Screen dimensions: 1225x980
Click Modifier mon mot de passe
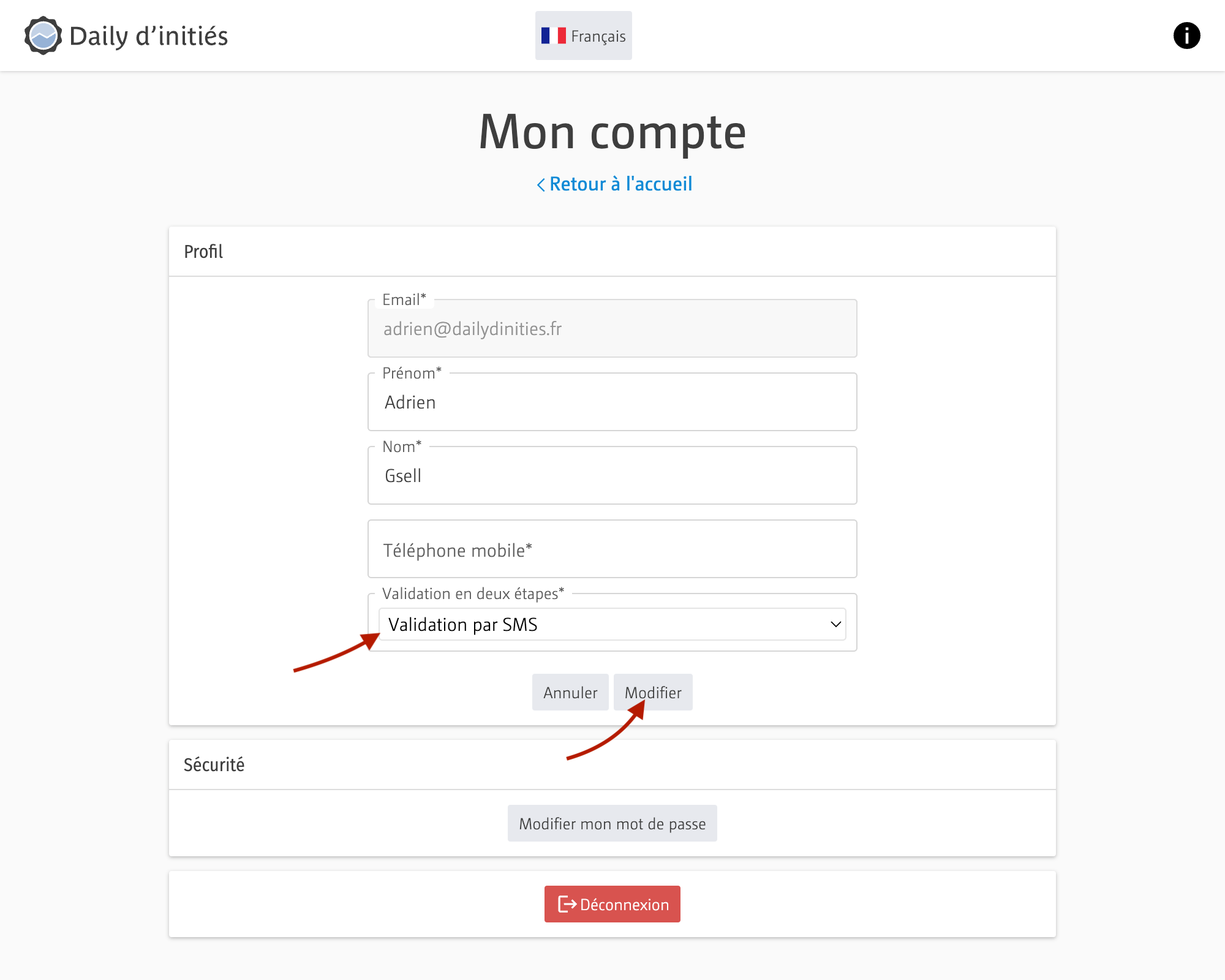612,823
